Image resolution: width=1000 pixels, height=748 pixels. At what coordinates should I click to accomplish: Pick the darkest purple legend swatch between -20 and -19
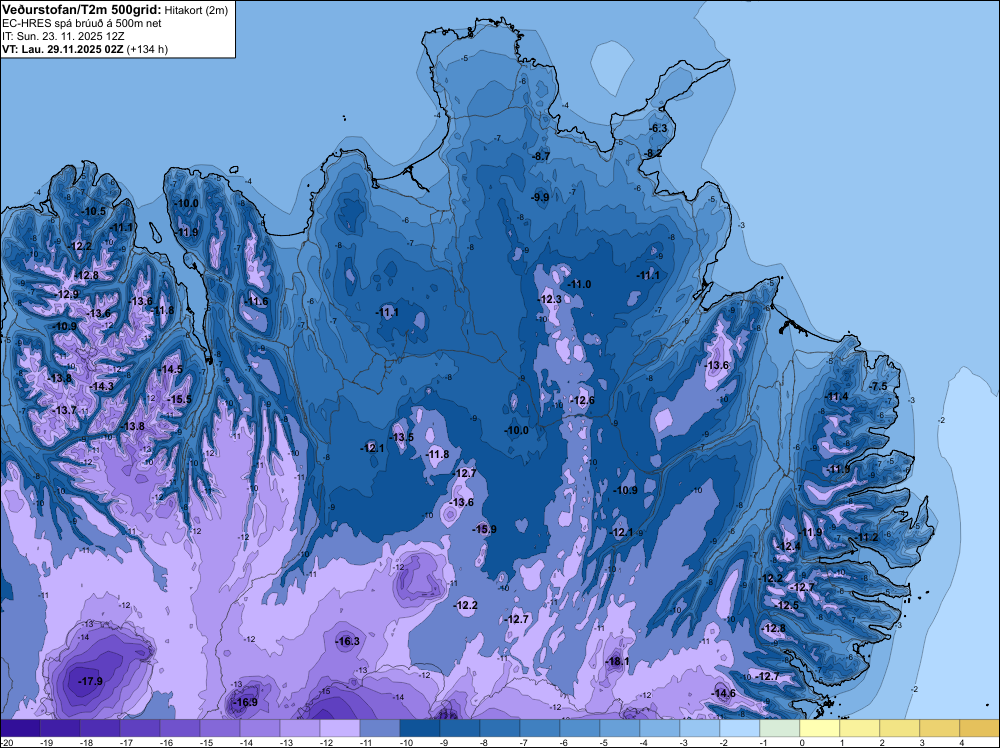[20, 728]
